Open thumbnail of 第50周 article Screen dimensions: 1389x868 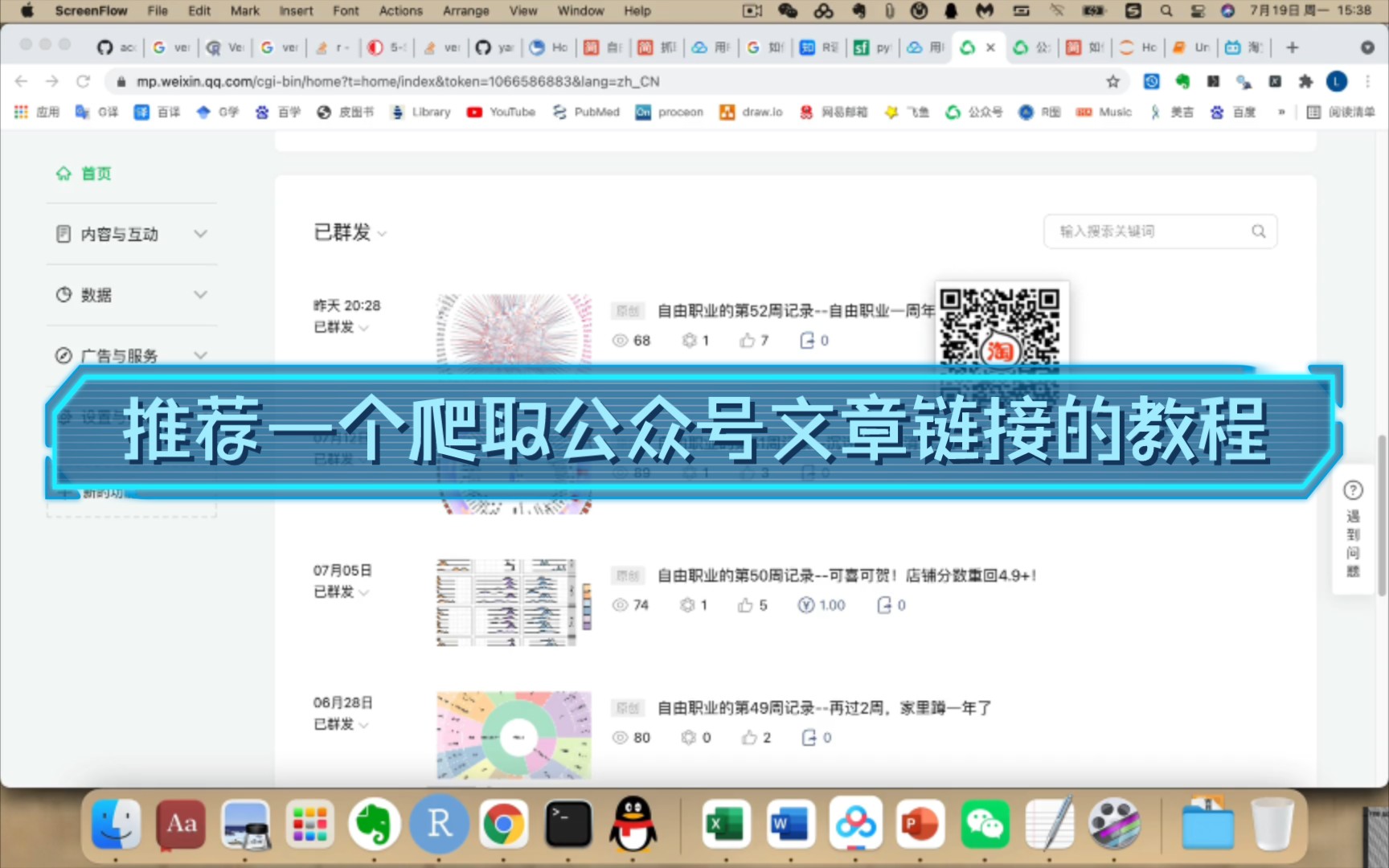click(514, 602)
